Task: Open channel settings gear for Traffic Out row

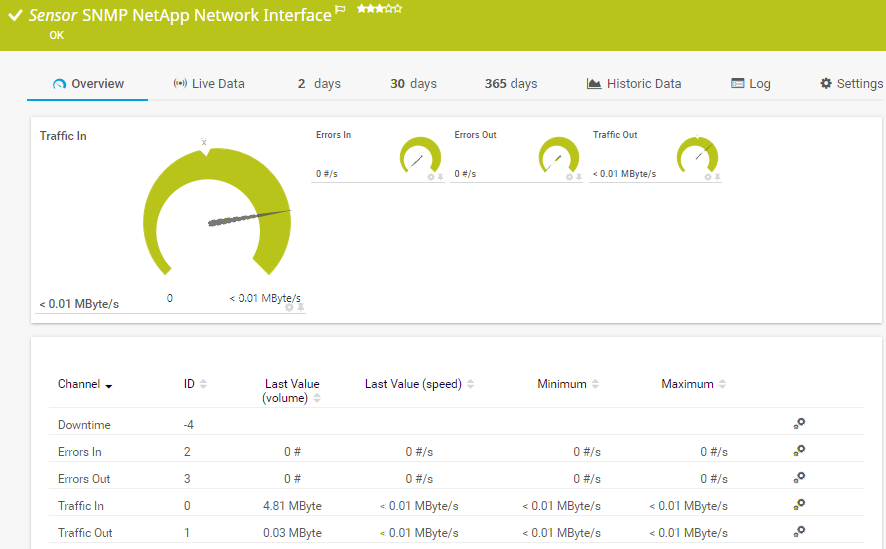Action: tap(799, 532)
